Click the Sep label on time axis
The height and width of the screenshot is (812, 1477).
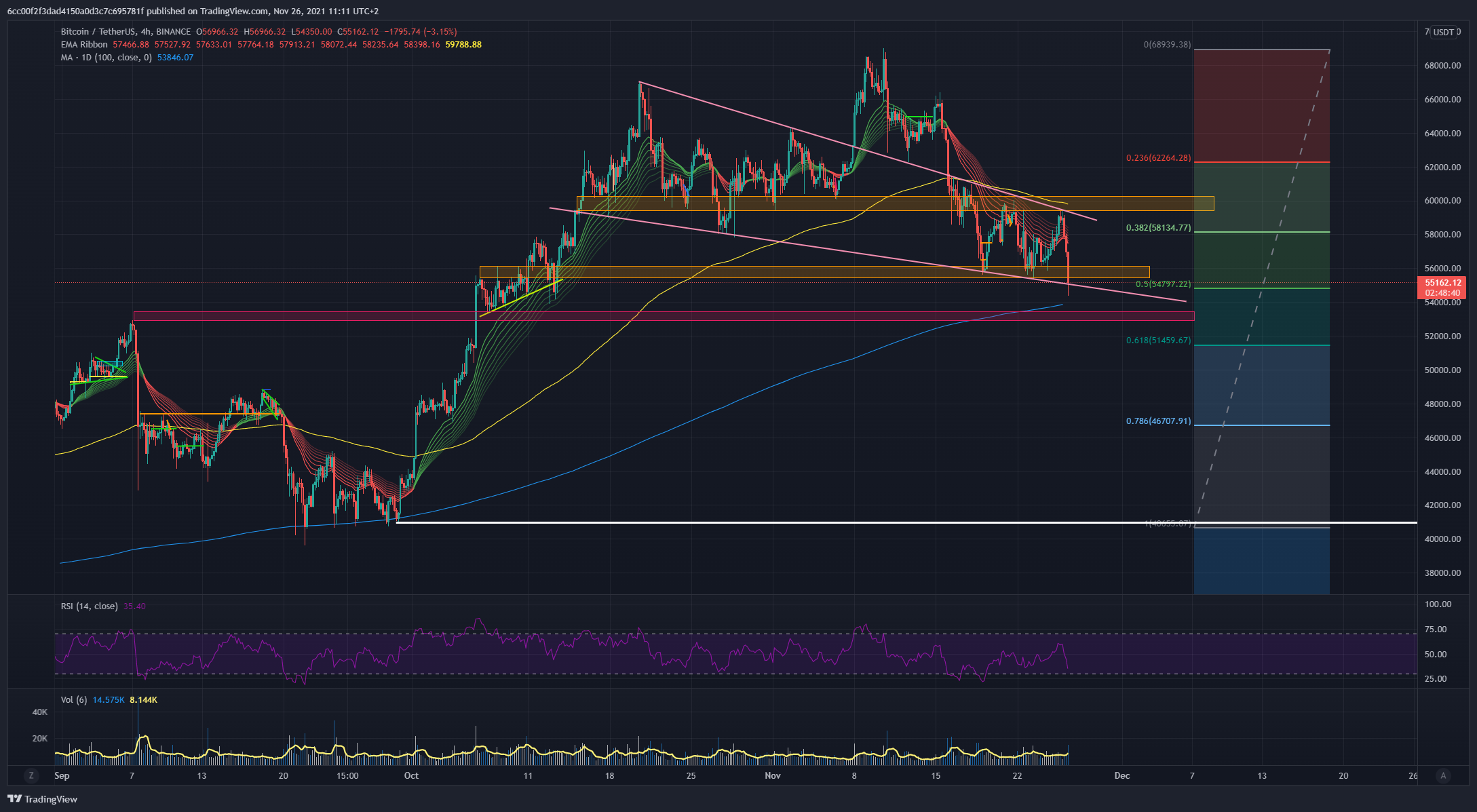point(62,776)
